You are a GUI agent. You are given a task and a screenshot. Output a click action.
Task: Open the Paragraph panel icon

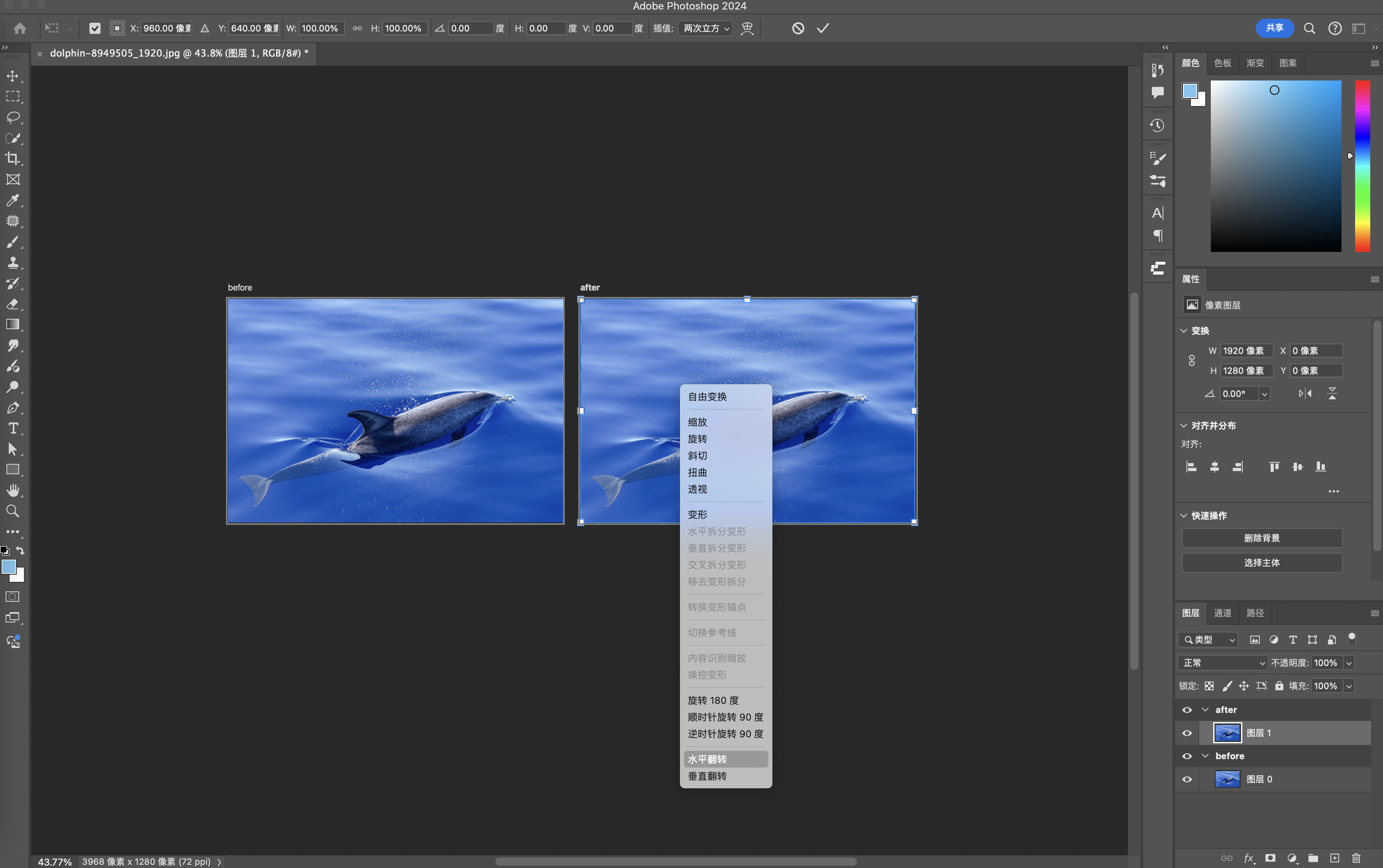[1157, 236]
